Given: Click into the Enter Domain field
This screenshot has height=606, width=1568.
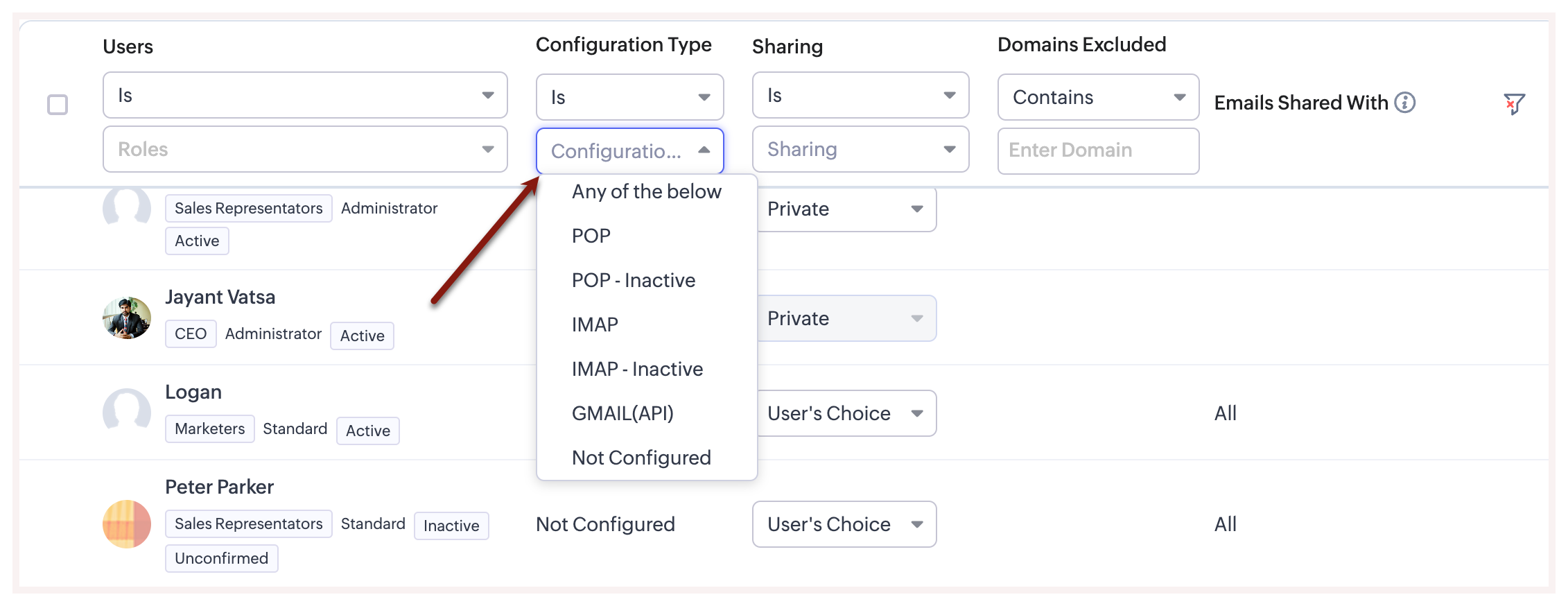Looking at the screenshot, I should point(1098,150).
